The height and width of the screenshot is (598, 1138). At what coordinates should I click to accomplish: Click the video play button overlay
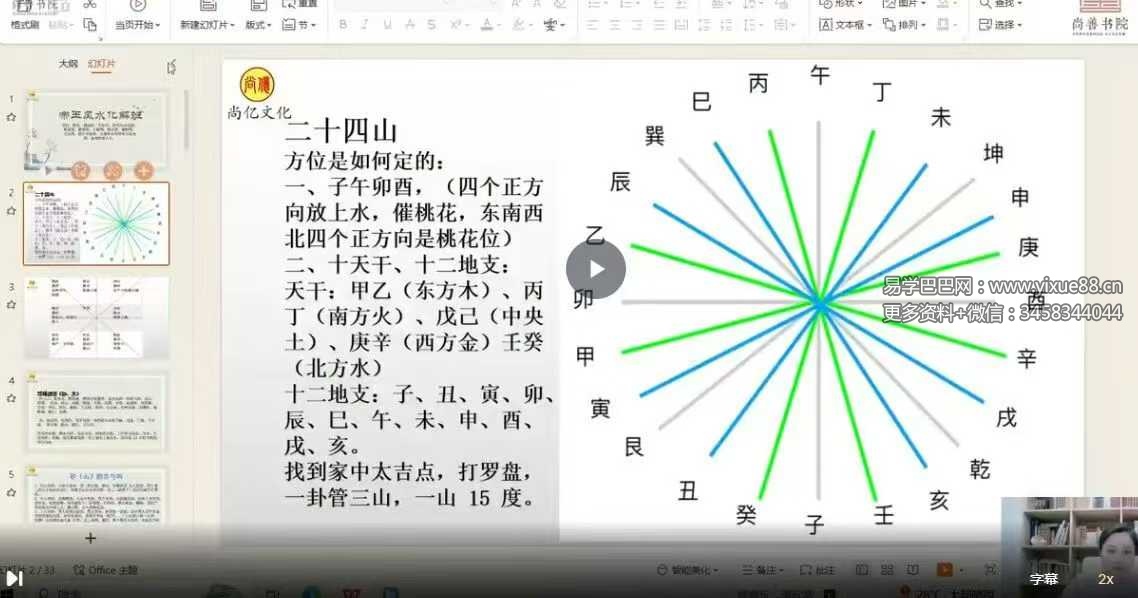(596, 269)
